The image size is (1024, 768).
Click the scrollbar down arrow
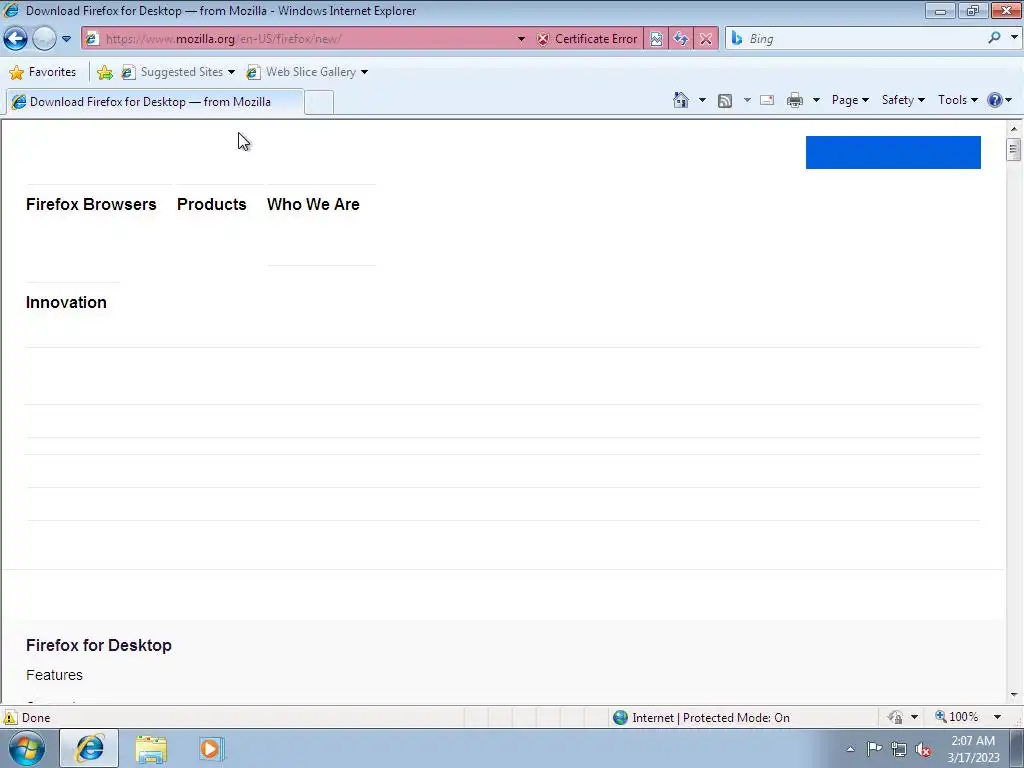pyautogui.click(x=1014, y=695)
